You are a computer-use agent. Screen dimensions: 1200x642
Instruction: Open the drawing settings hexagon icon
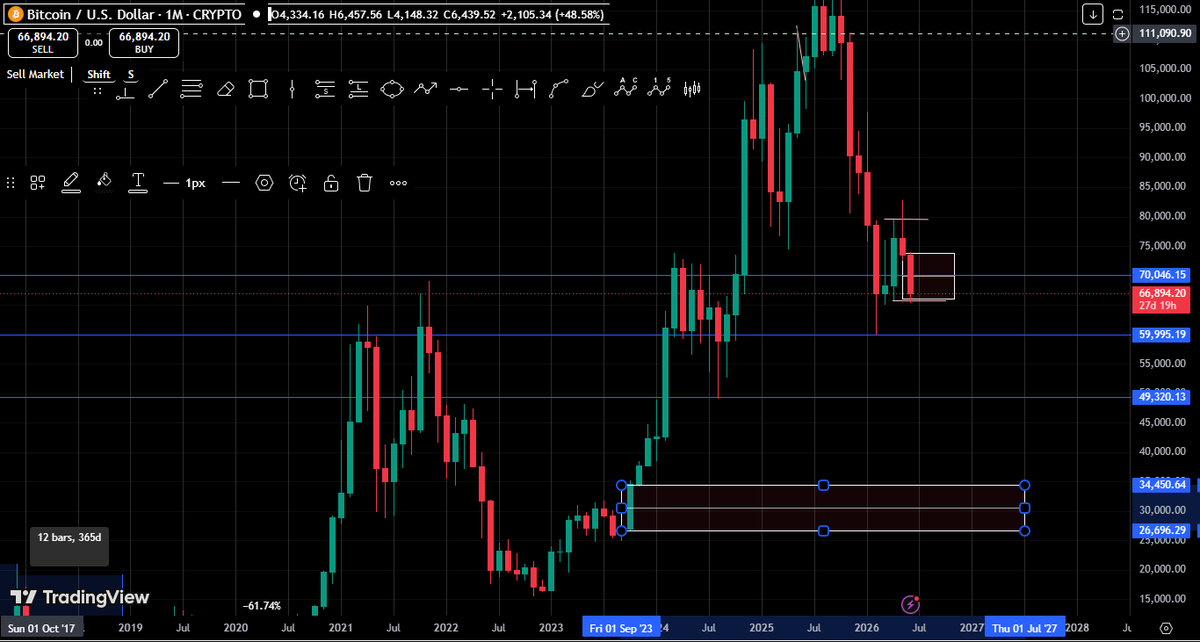[264, 183]
